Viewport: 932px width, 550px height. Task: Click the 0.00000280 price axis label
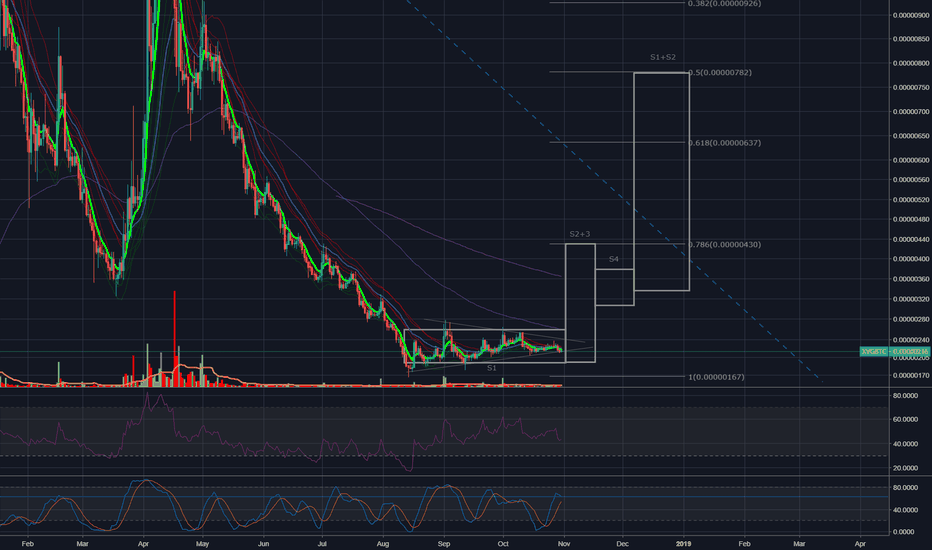pos(911,319)
